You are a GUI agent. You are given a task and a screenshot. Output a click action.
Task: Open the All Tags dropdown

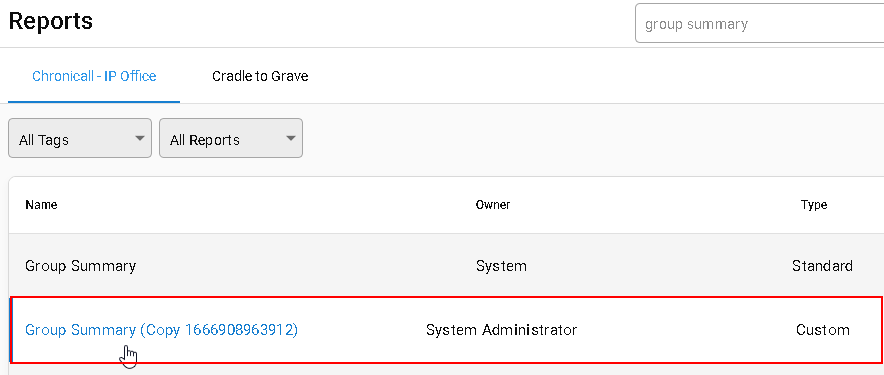coord(80,138)
